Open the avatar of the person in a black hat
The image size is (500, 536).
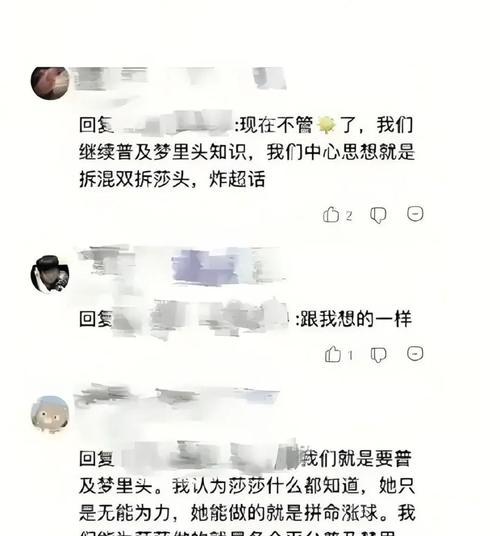tap(50, 274)
